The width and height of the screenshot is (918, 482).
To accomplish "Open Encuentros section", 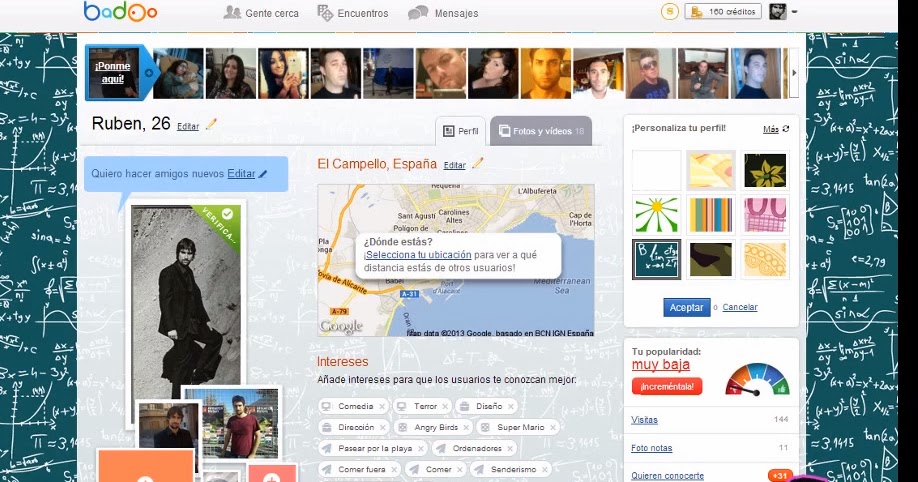I will (x=352, y=13).
